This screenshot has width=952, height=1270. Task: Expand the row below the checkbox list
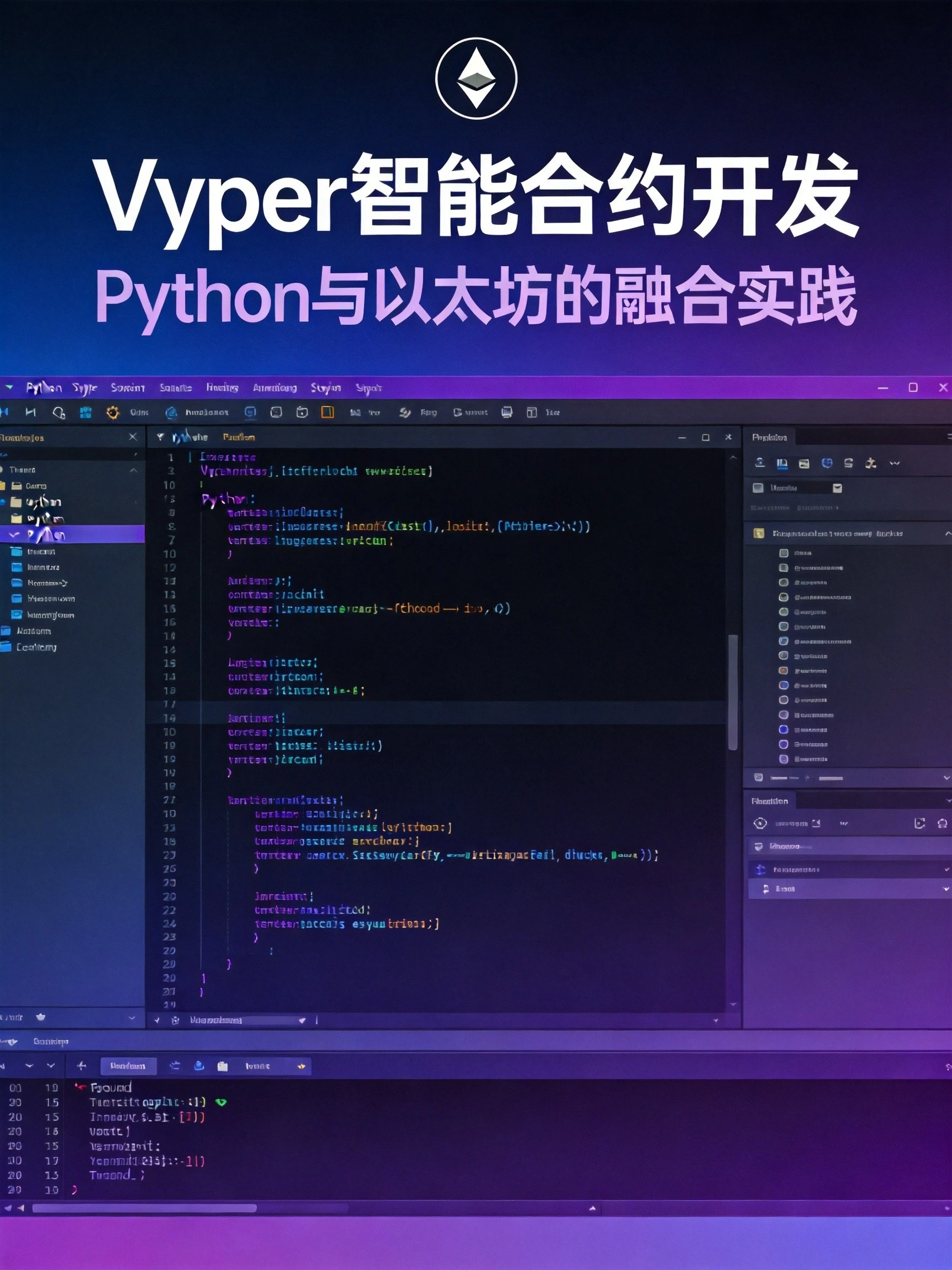[x=946, y=777]
